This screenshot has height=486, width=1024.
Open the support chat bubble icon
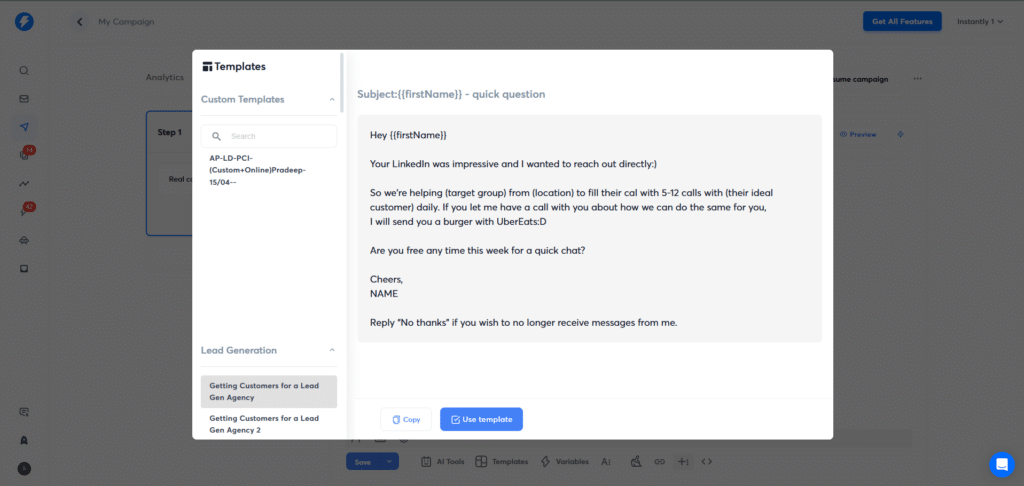point(1002,464)
